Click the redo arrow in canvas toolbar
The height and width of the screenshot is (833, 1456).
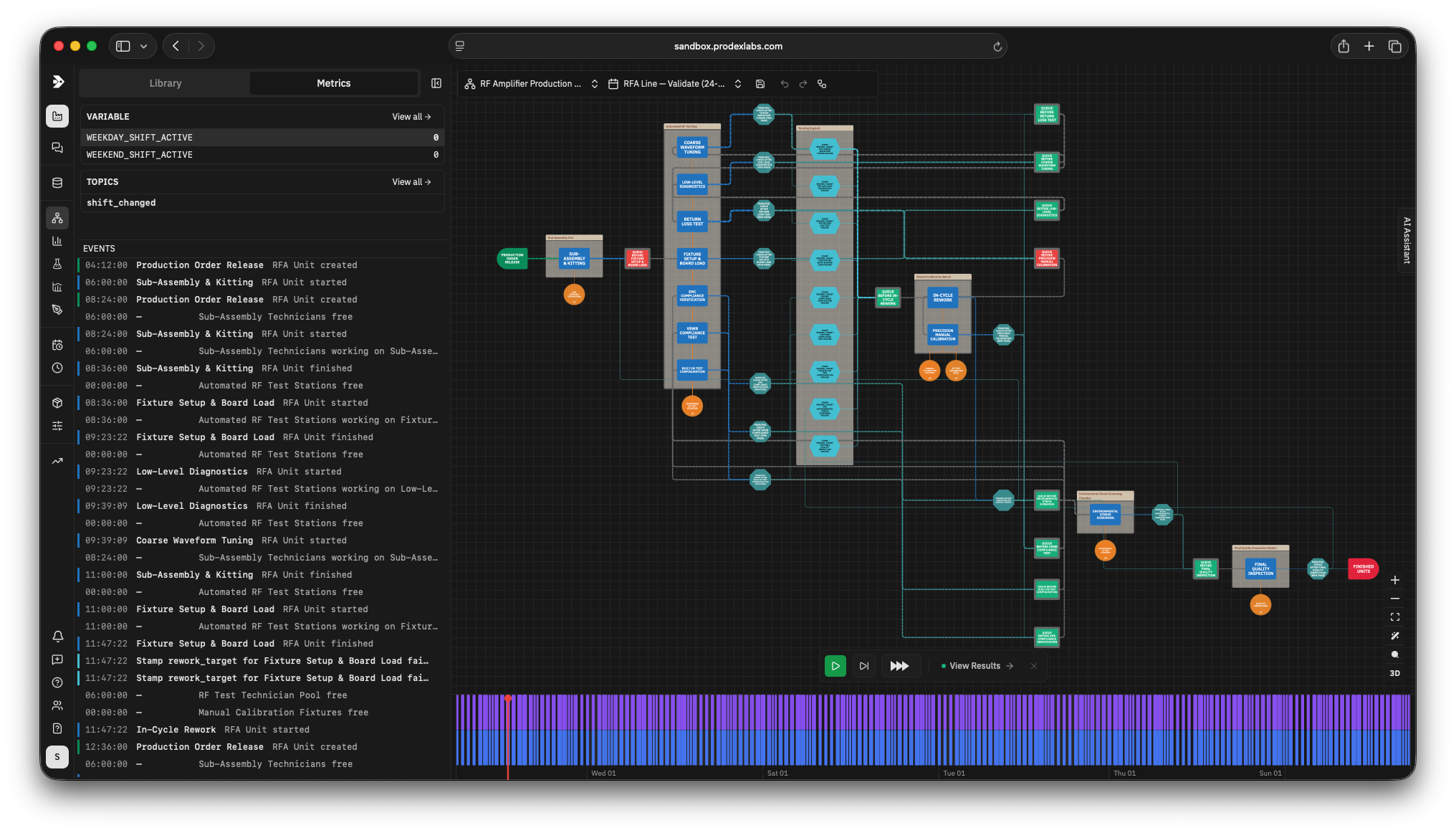[x=803, y=84]
